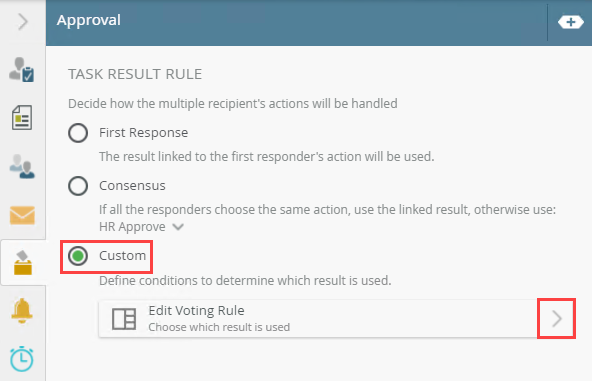Click the Edit Voting Rule layout icon
592x381 pixels.
tap(124, 319)
